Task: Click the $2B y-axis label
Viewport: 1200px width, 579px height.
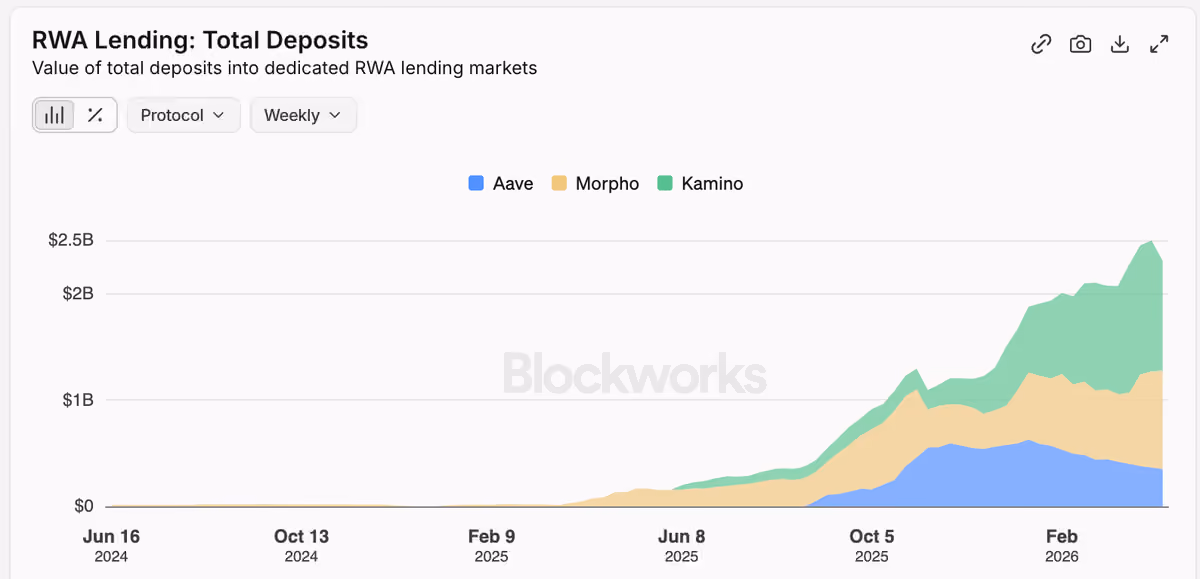Action: [x=77, y=294]
